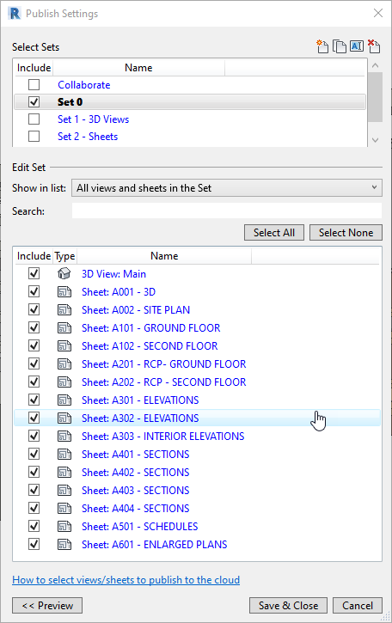
Task: Click the Duplicate Set icon
Action: pyautogui.click(x=339, y=46)
